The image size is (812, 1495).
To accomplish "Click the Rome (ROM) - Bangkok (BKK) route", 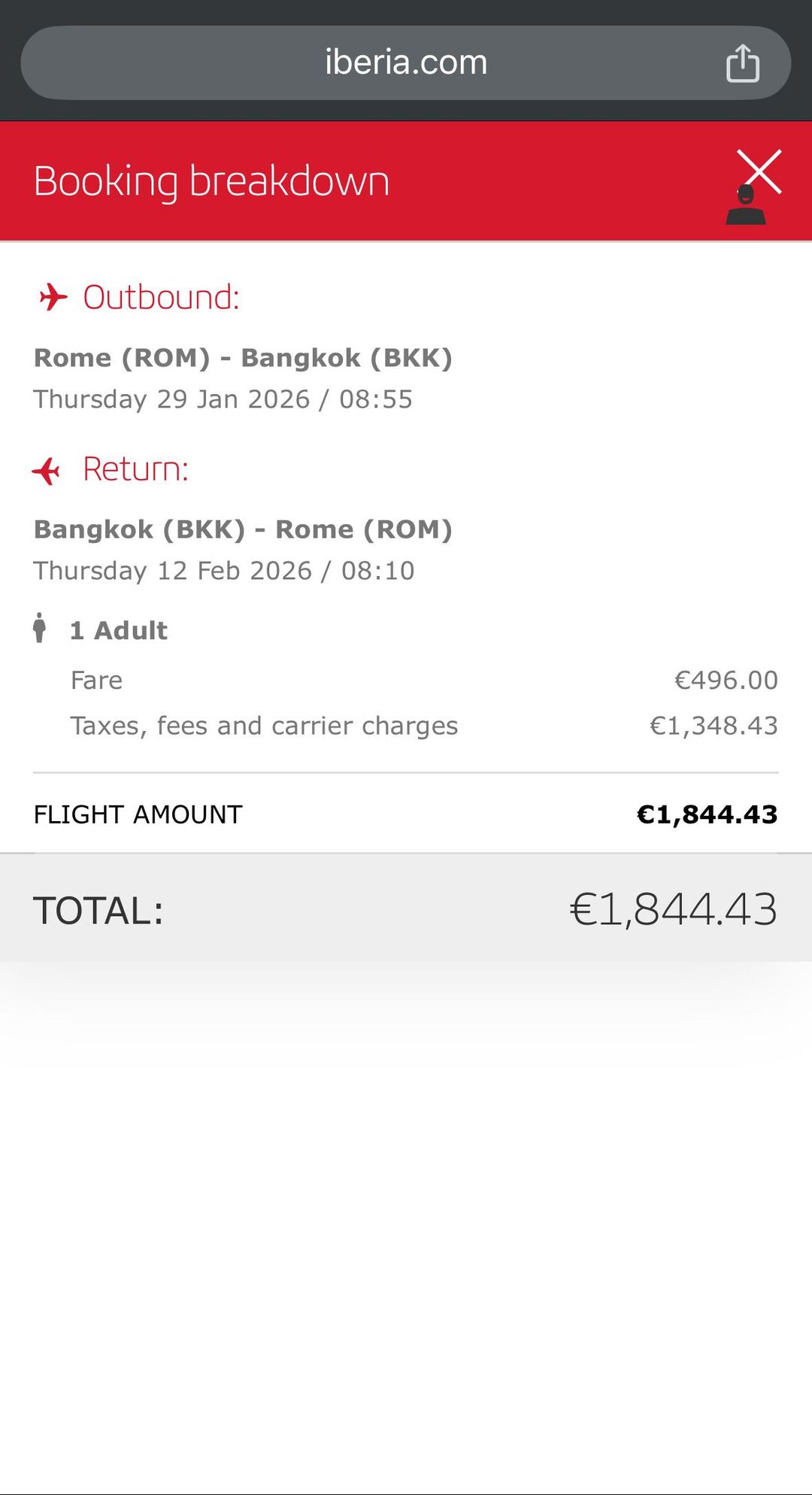I will pos(243,358).
